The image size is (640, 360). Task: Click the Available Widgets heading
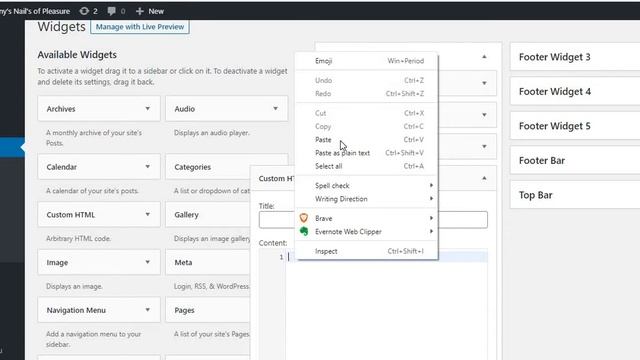[x=77, y=54]
